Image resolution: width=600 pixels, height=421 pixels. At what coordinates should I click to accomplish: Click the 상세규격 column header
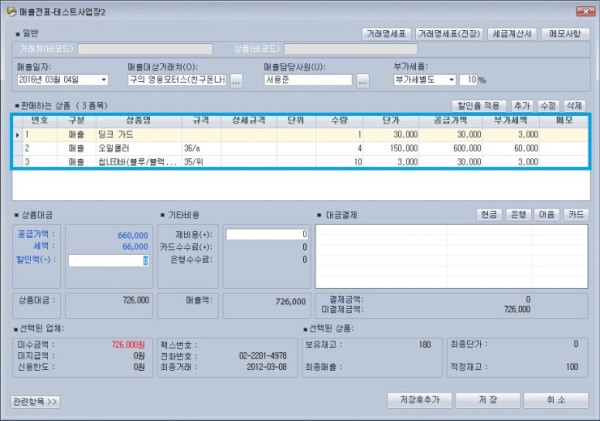pyautogui.click(x=248, y=121)
